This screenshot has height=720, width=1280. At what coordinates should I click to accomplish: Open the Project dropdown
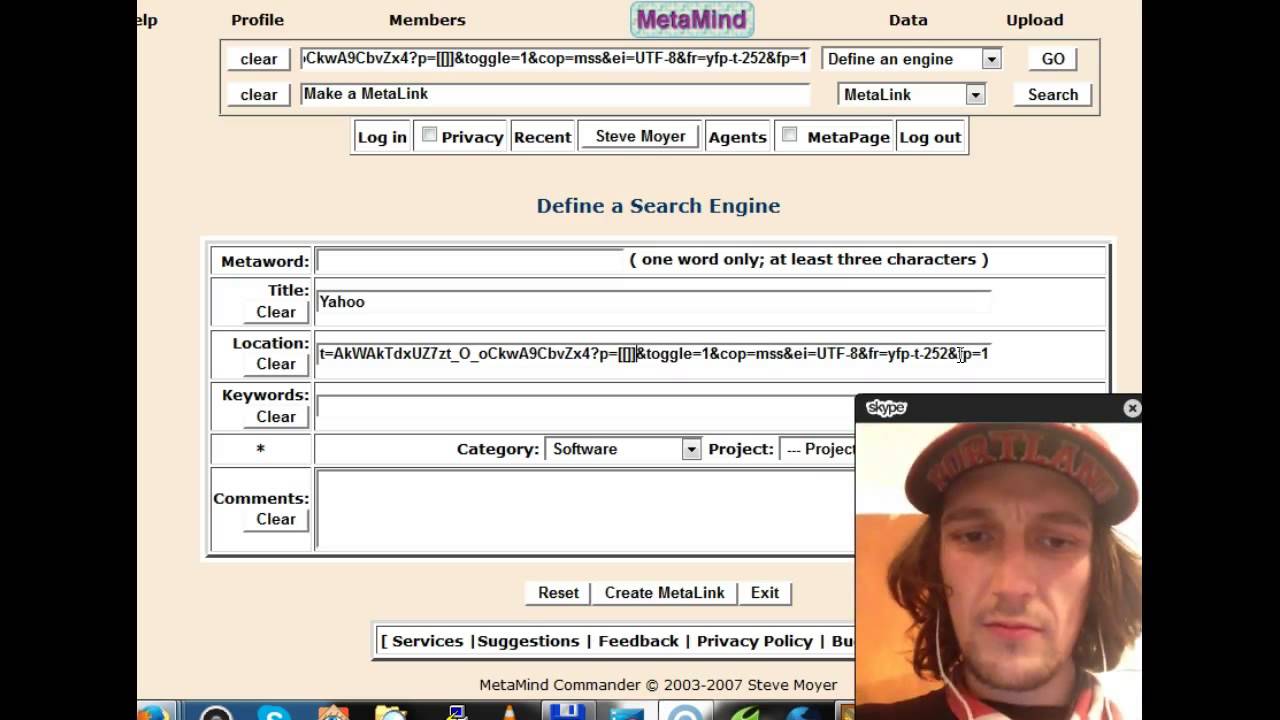click(817, 449)
